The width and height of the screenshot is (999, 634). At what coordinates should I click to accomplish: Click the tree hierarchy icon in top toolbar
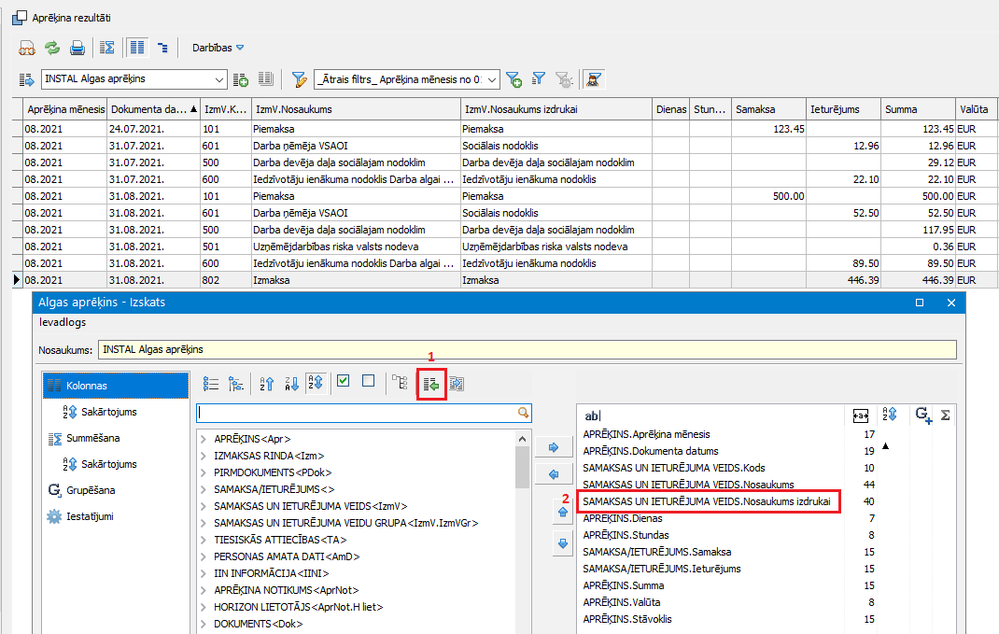[163, 48]
